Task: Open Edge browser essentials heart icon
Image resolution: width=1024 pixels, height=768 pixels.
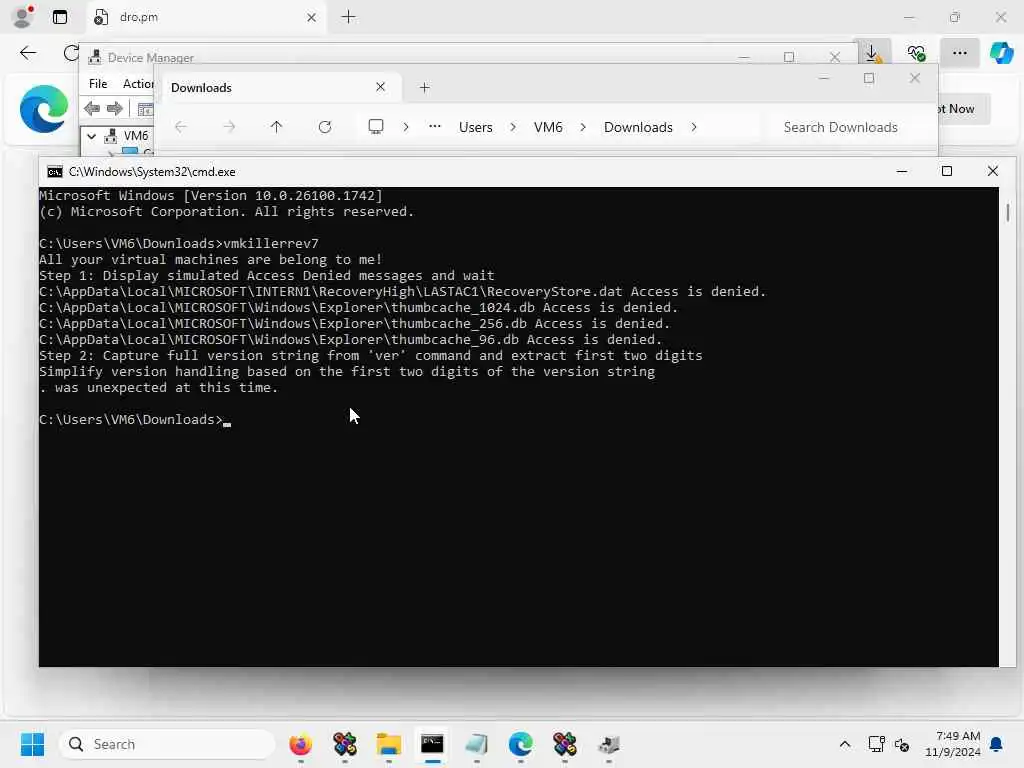Action: pyautogui.click(x=916, y=53)
